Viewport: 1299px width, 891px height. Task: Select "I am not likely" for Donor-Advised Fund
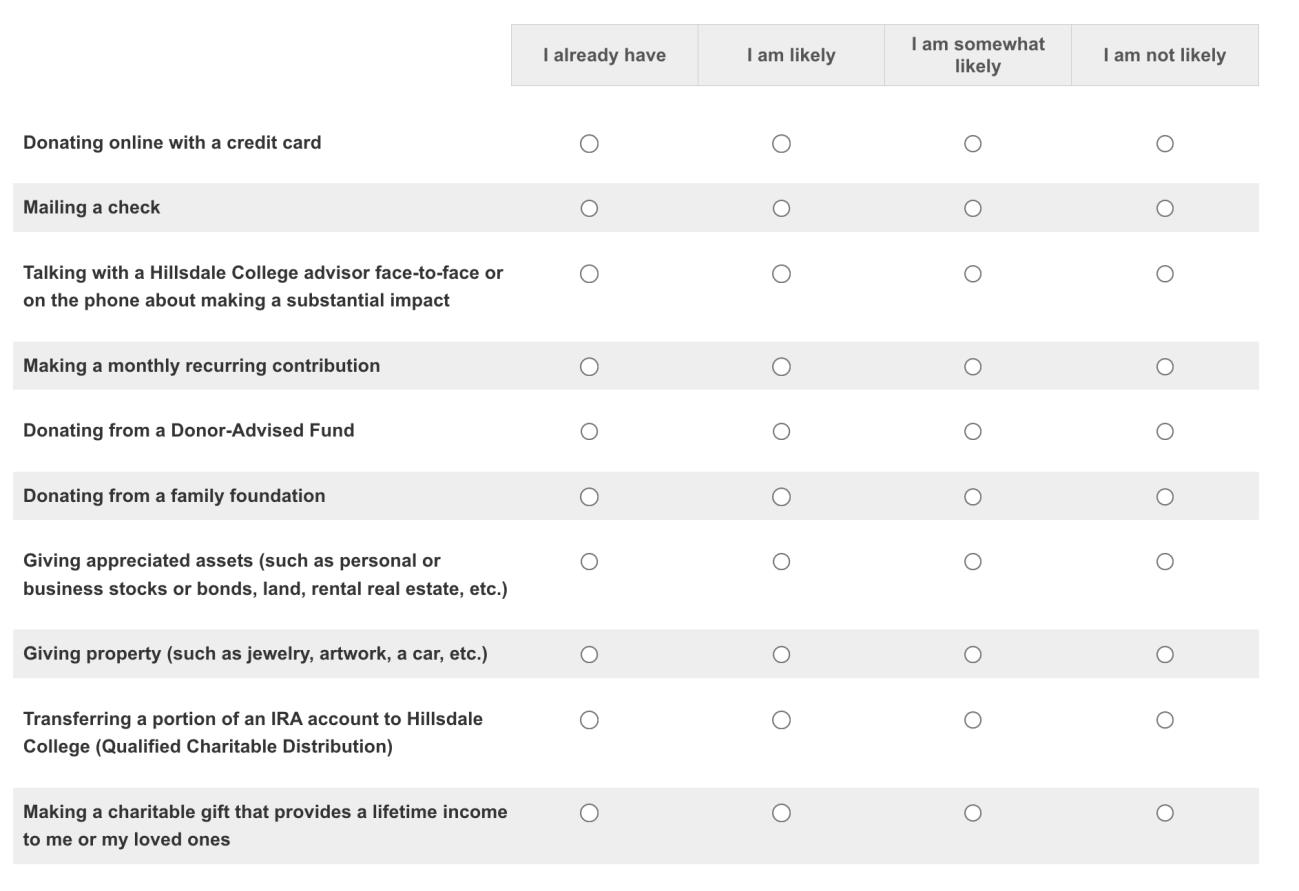coord(1164,432)
